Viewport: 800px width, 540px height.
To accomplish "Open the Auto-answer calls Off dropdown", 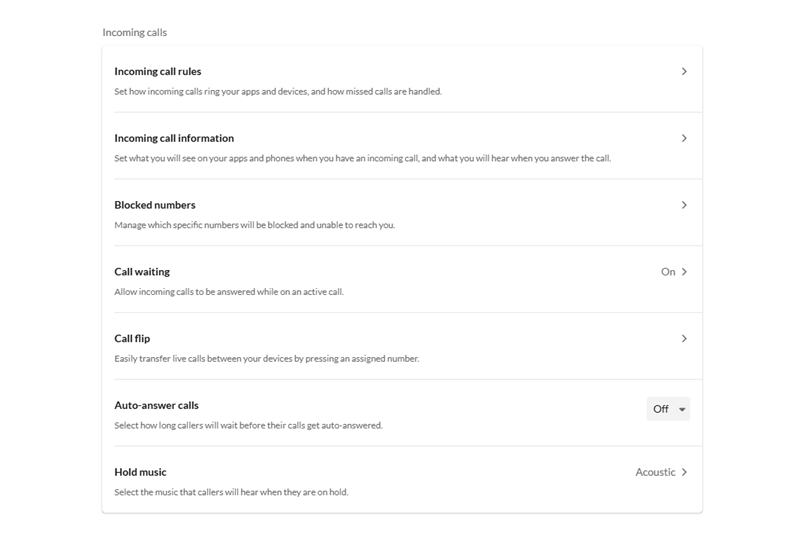I will point(668,409).
